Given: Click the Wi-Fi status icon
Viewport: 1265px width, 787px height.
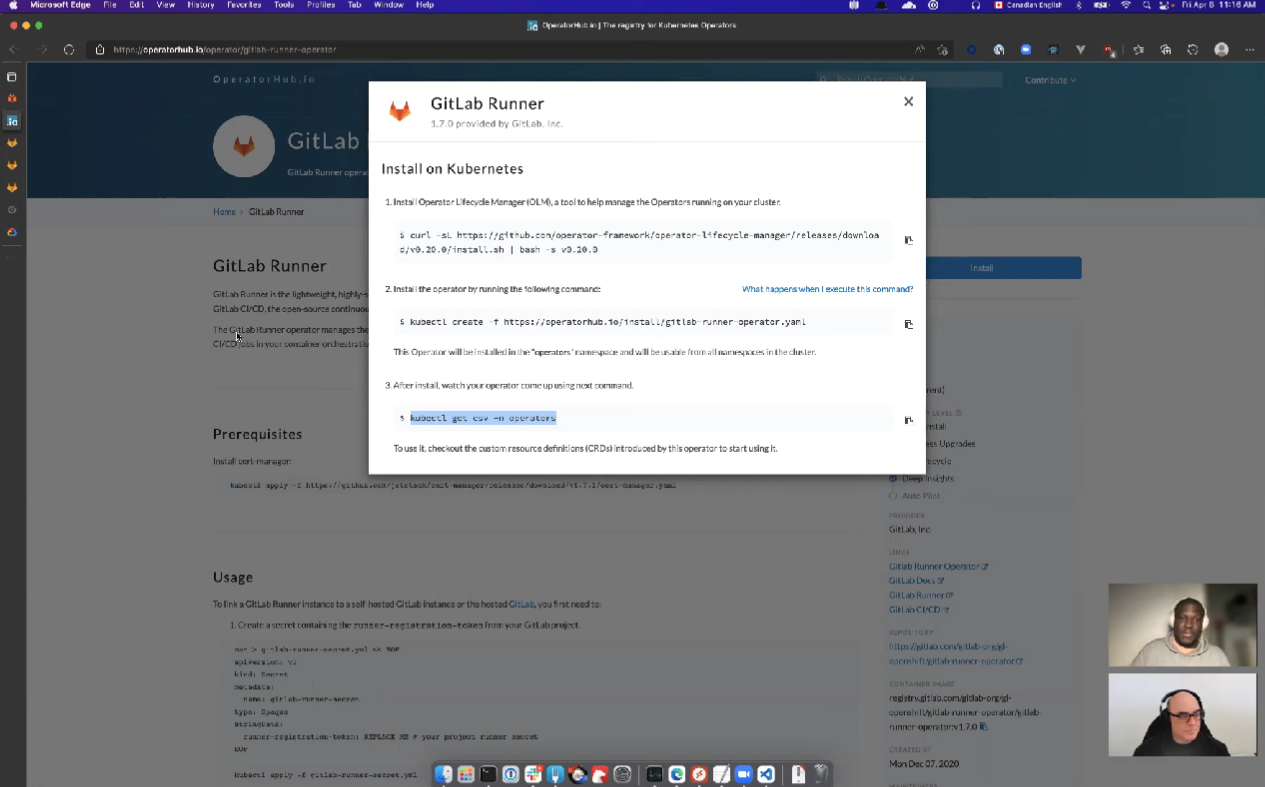Looking at the screenshot, I should pyautogui.click(x=1126, y=5).
